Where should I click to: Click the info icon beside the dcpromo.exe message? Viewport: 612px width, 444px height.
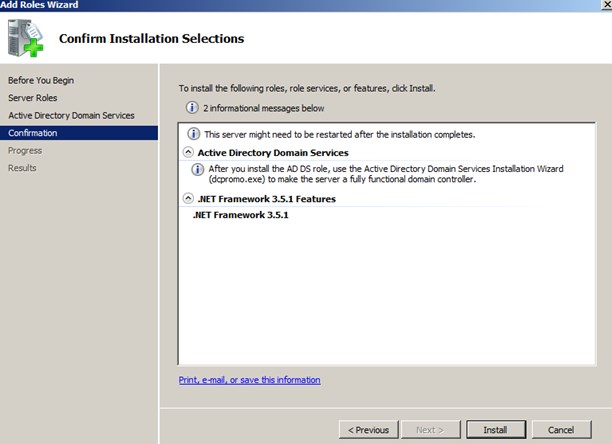pyautogui.click(x=197, y=170)
